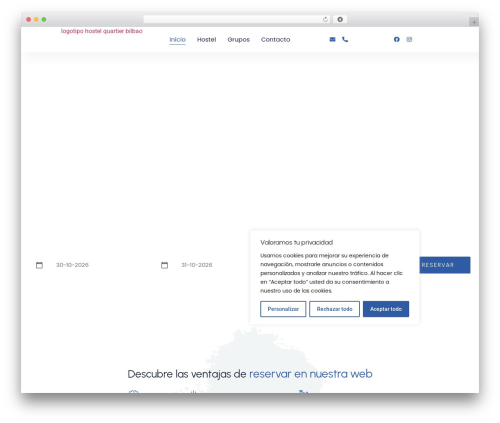This screenshot has width=500, height=423.
Task: Click the Rechazar todo button
Action: (334, 309)
